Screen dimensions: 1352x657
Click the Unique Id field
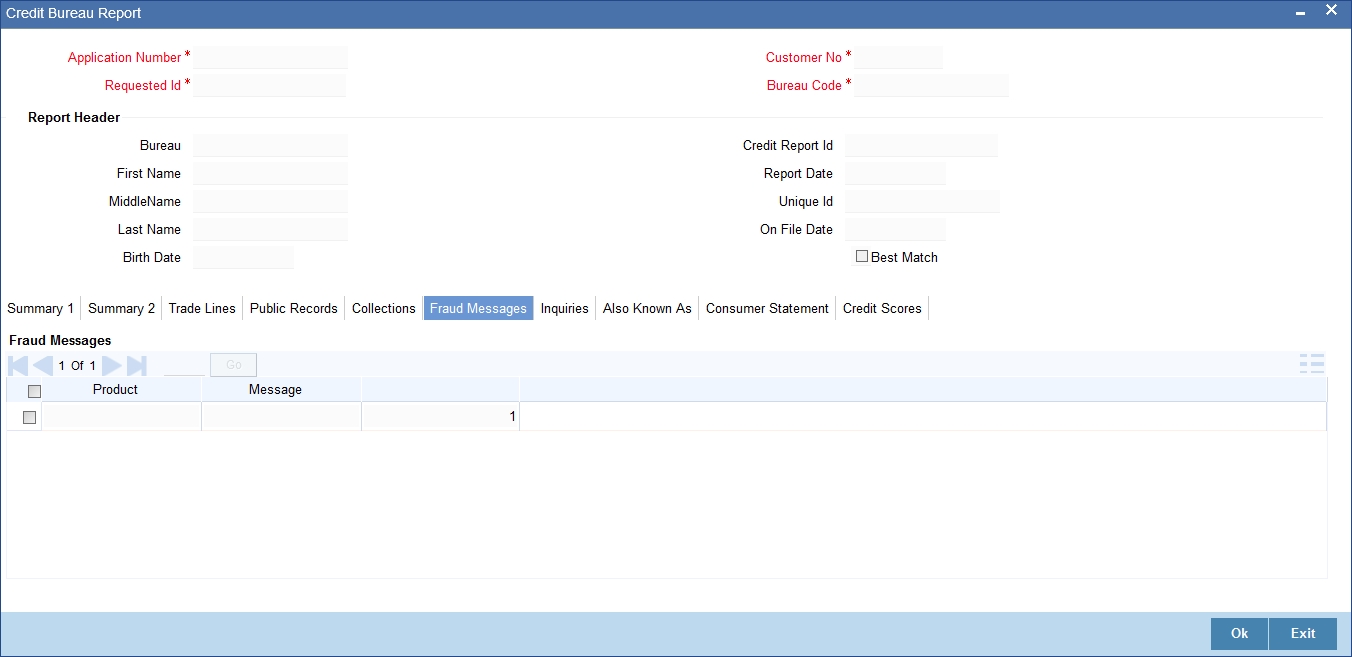coord(922,201)
